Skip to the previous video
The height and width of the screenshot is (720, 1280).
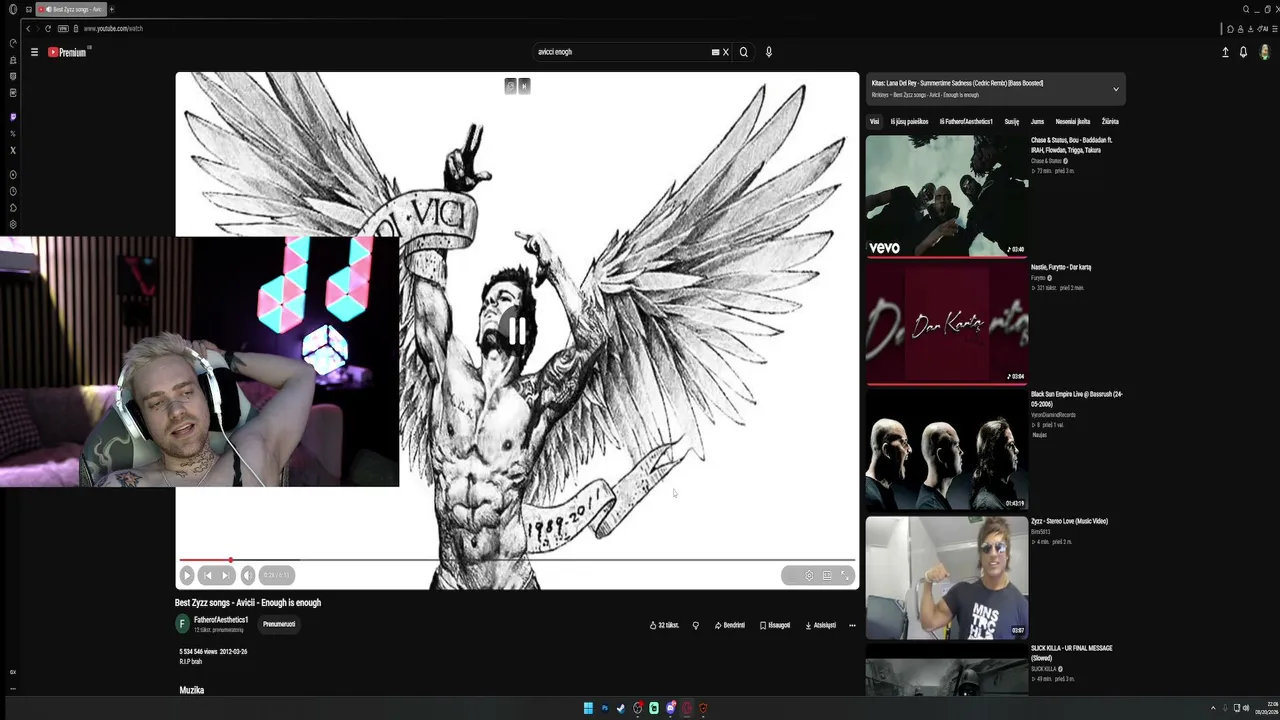tap(207, 575)
